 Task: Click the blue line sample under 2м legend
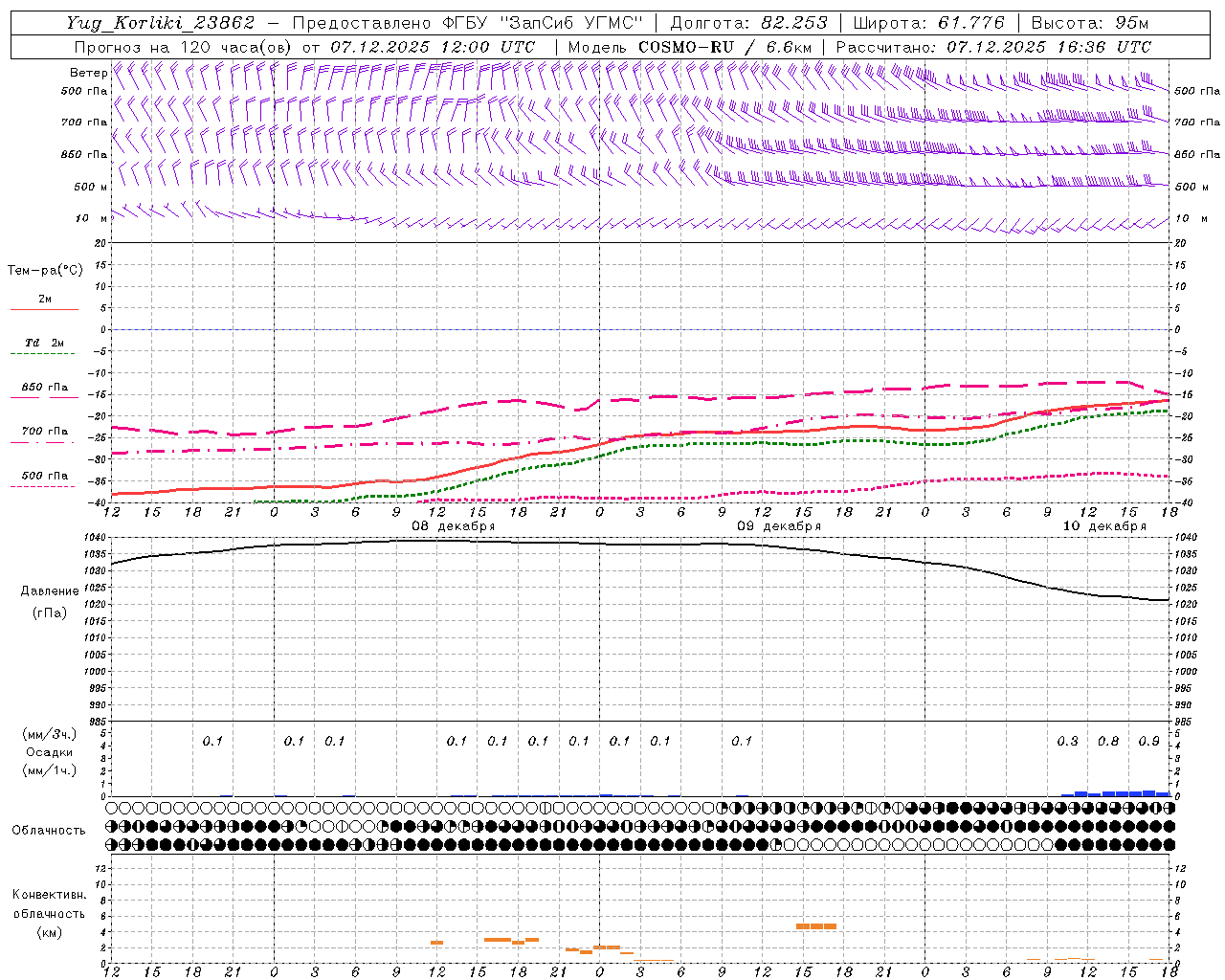tap(44, 309)
